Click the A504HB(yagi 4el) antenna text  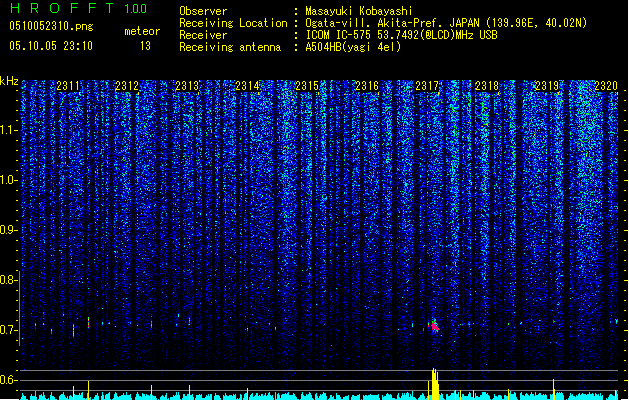click(353, 47)
